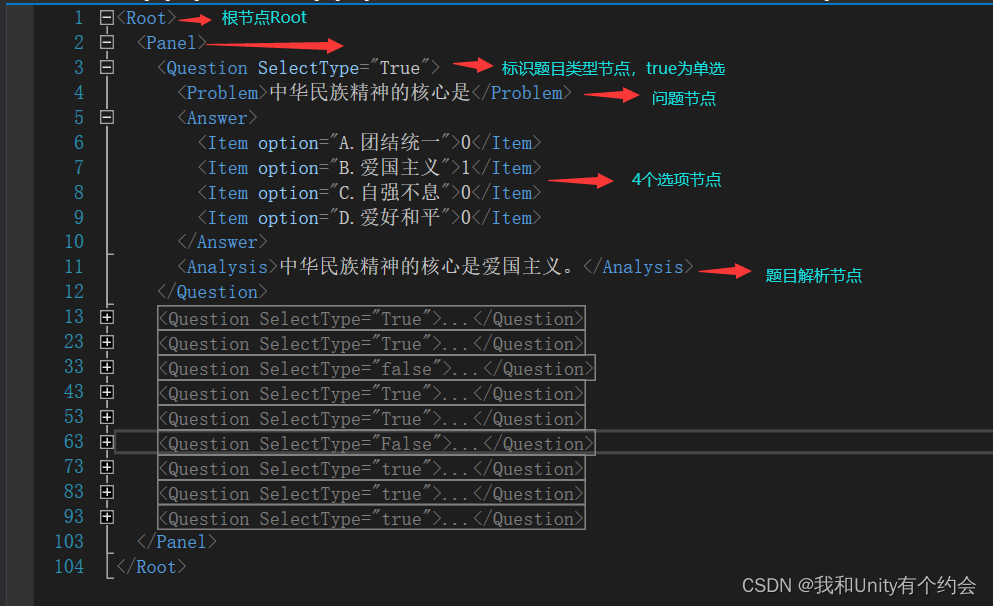Viewport: 993px width, 606px height.
Task: Click collapsed Question block on line 83
Action: click(x=371, y=493)
